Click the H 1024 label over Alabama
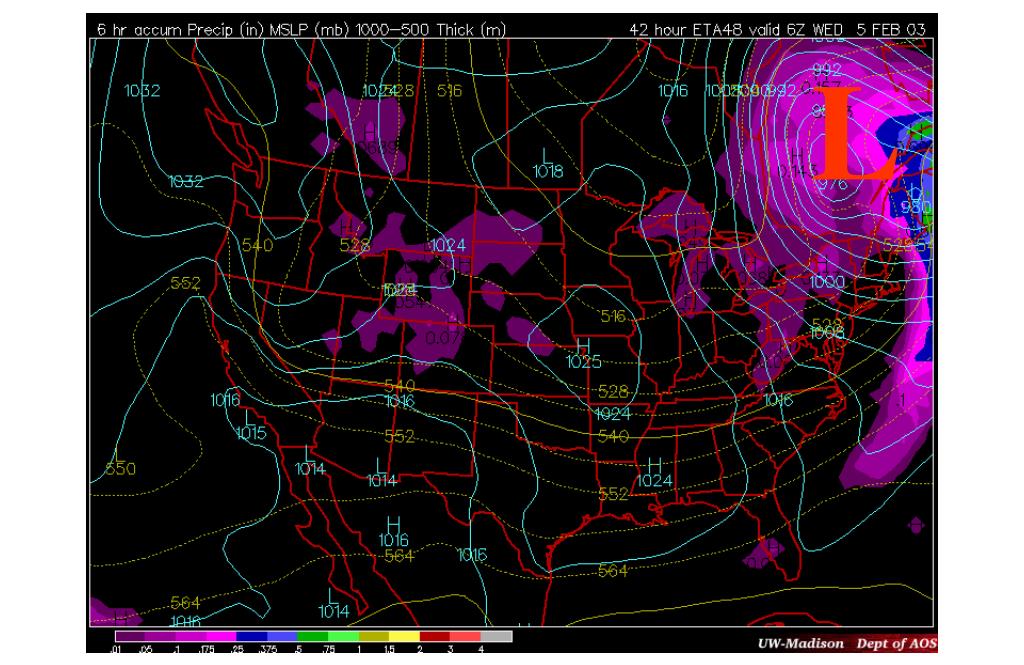Screen dimensions: 1024x665 (654, 474)
